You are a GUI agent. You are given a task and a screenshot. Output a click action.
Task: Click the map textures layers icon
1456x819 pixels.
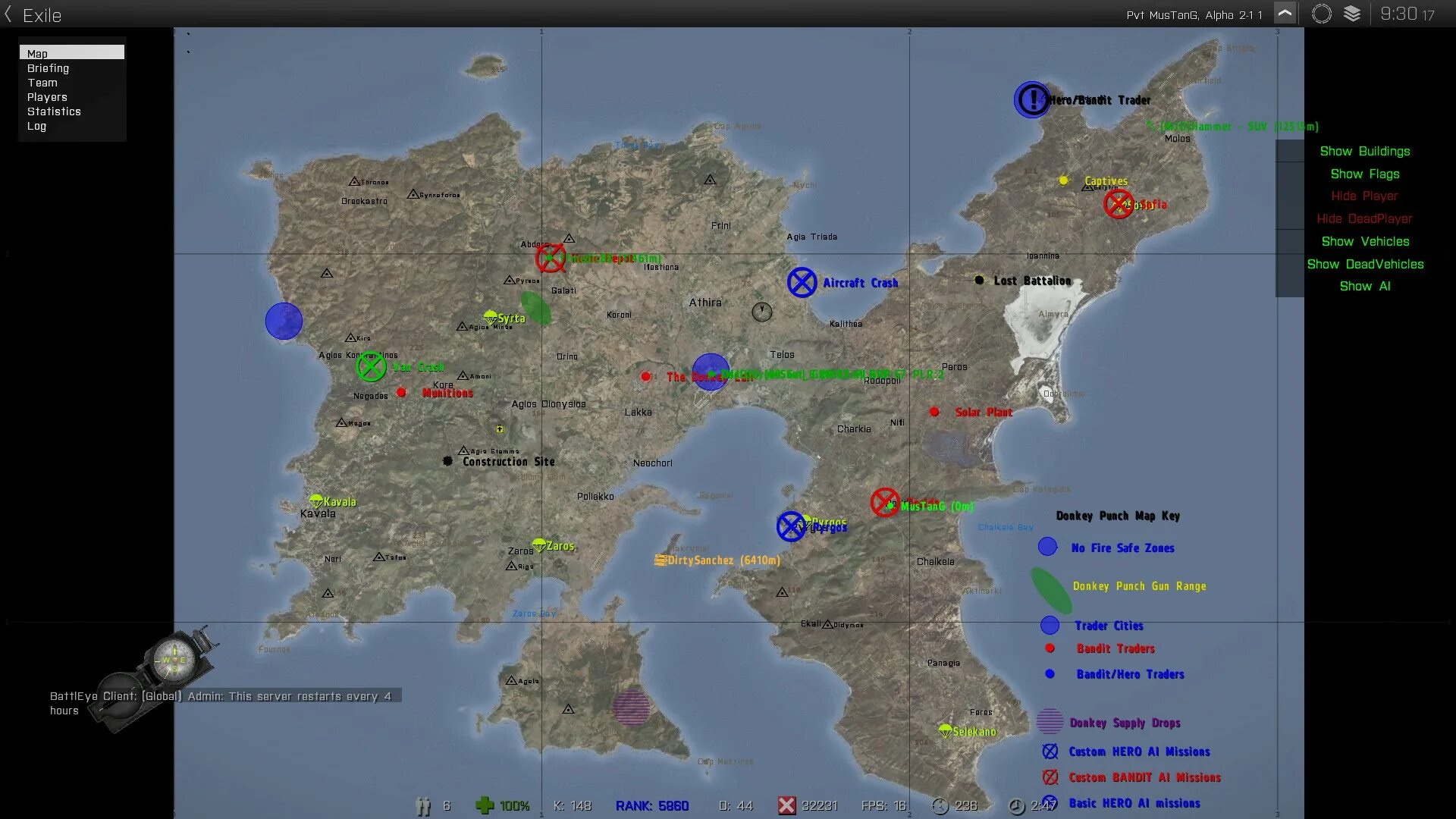[x=1352, y=14]
